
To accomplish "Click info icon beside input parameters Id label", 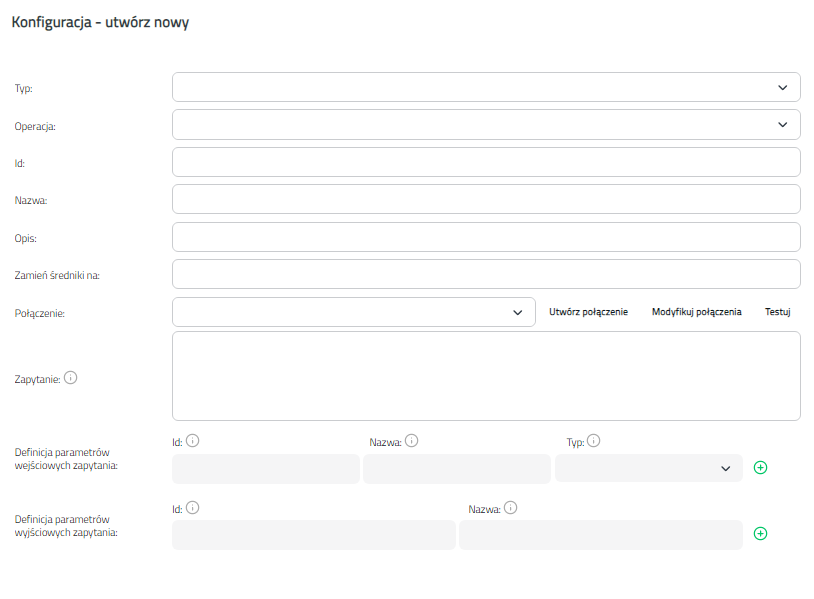I will coord(193,441).
